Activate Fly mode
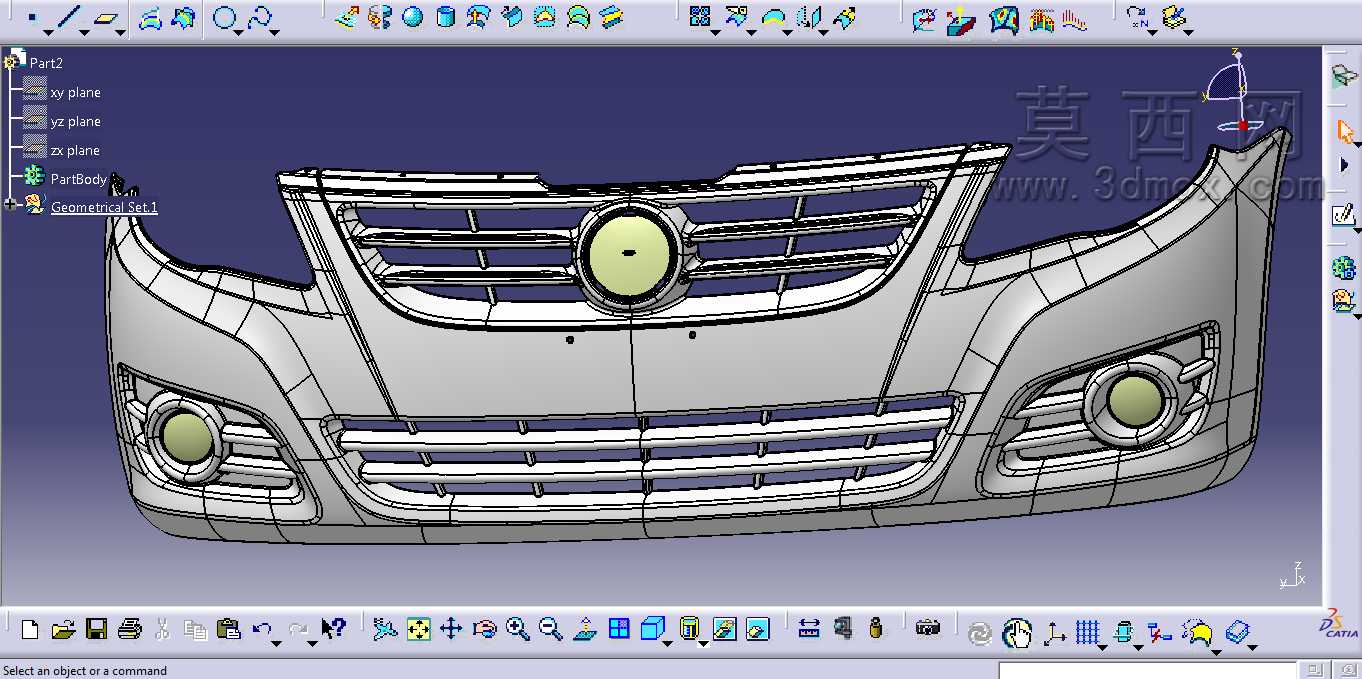The height and width of the screenshot is (679, 1362). tap(385, 629)
